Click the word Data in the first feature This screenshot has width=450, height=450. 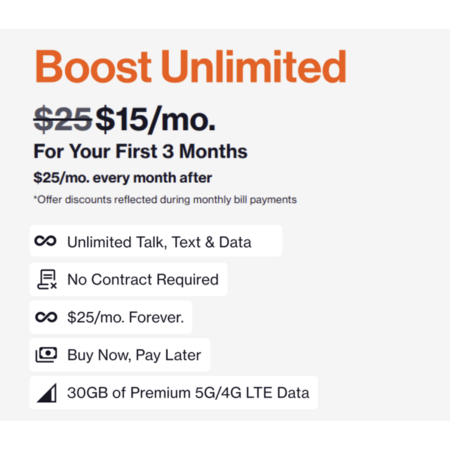click(x=235, y=242)
